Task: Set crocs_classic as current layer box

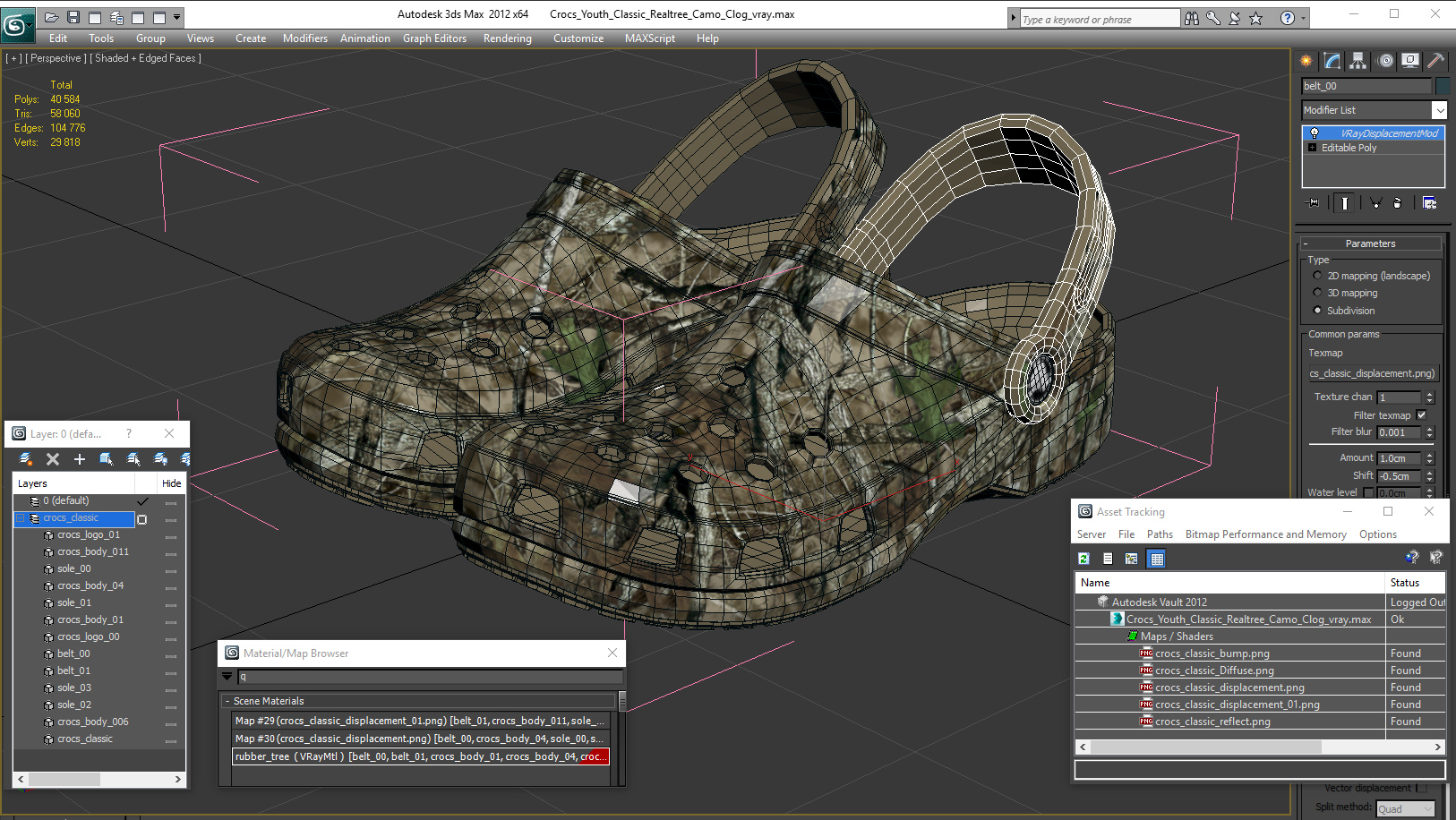Action: (x=141, y=519)
